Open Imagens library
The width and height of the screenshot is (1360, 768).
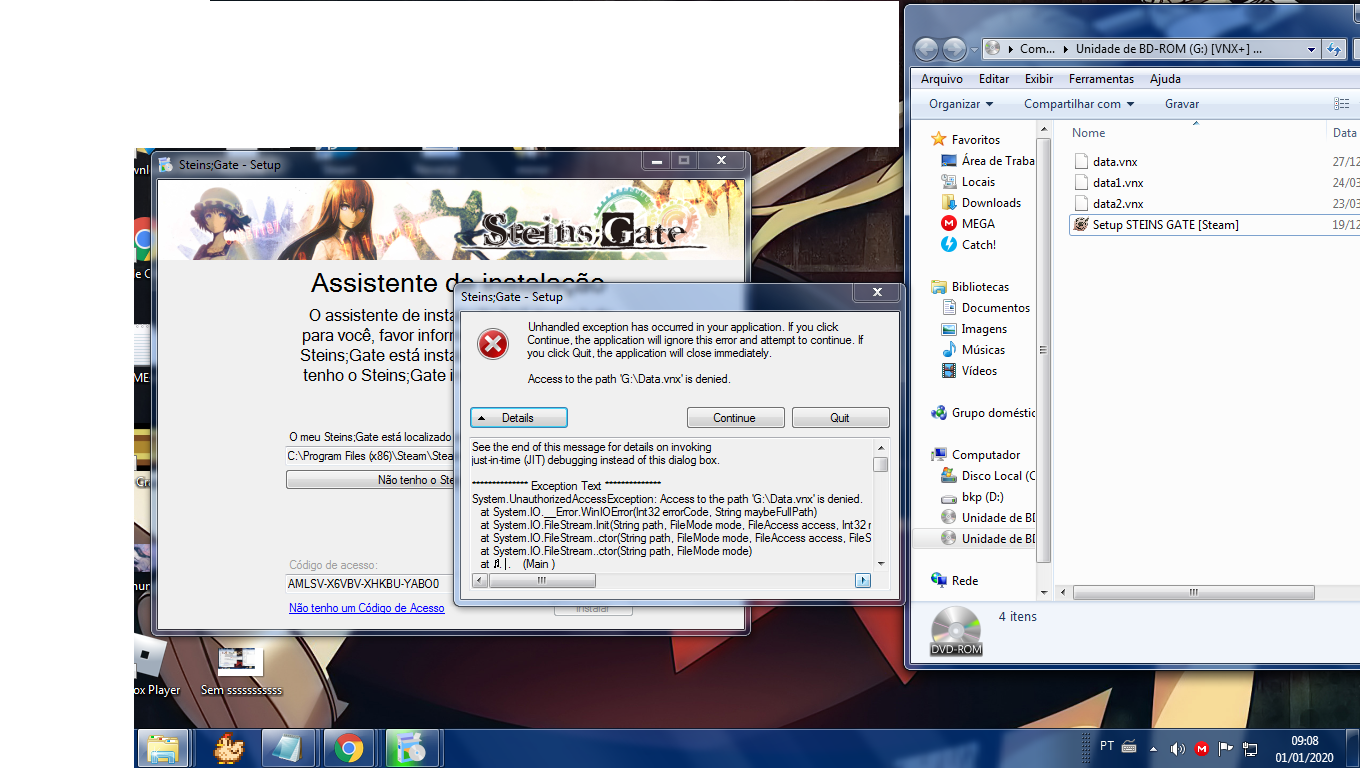(974, 329)
